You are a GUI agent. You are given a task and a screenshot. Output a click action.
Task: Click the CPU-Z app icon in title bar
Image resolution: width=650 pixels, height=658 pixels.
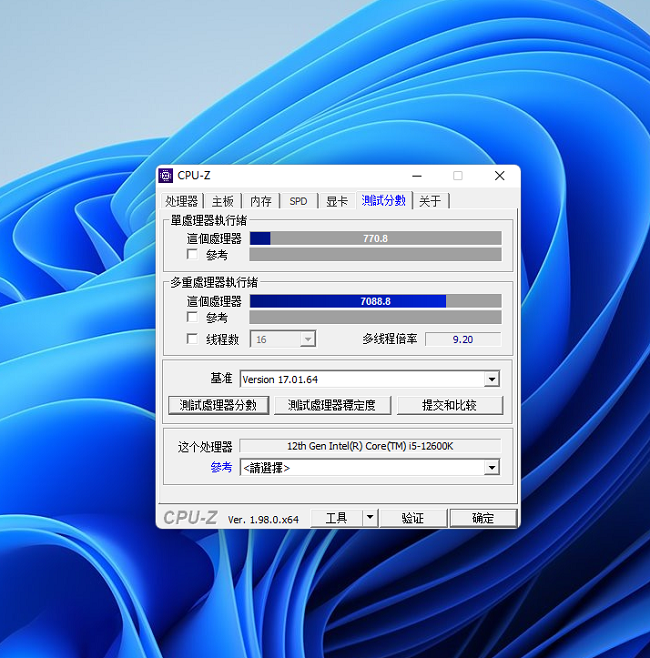(x=166, y=175)
